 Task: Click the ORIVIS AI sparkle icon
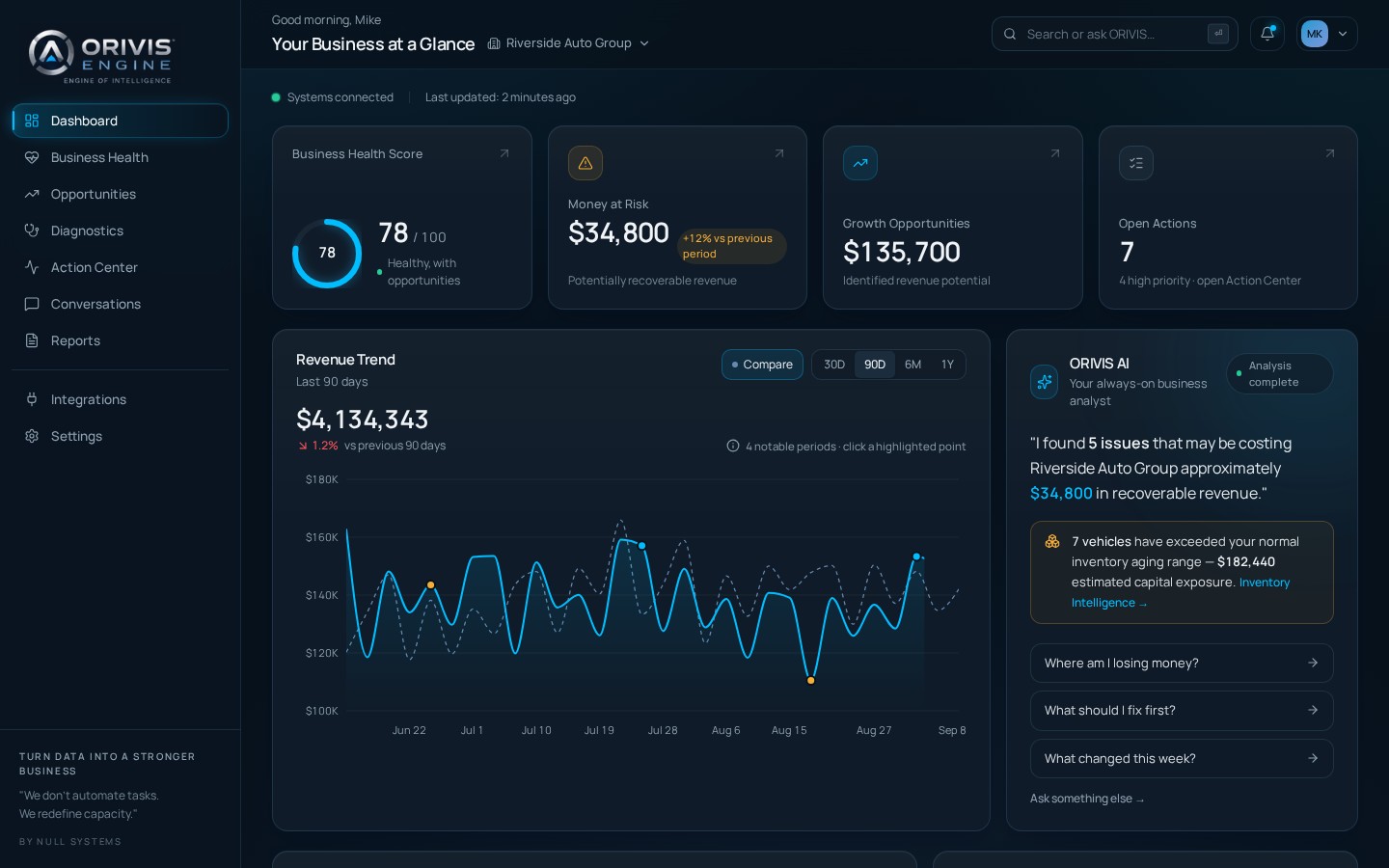coord(1044,382)
